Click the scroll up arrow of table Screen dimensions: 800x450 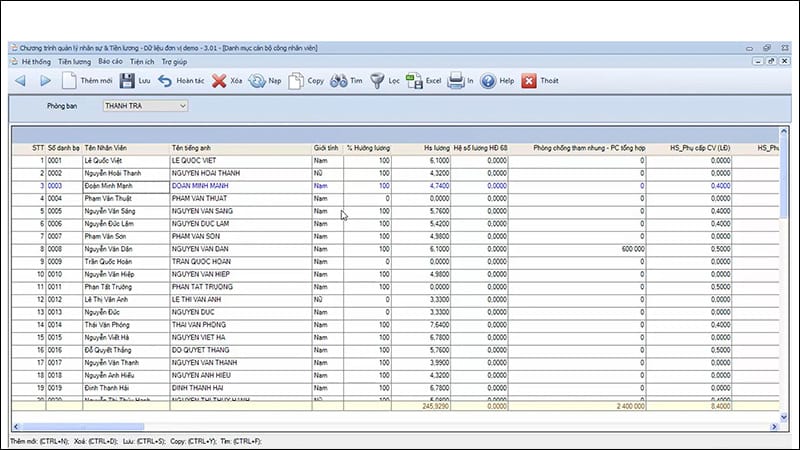[x=784, y=132]
